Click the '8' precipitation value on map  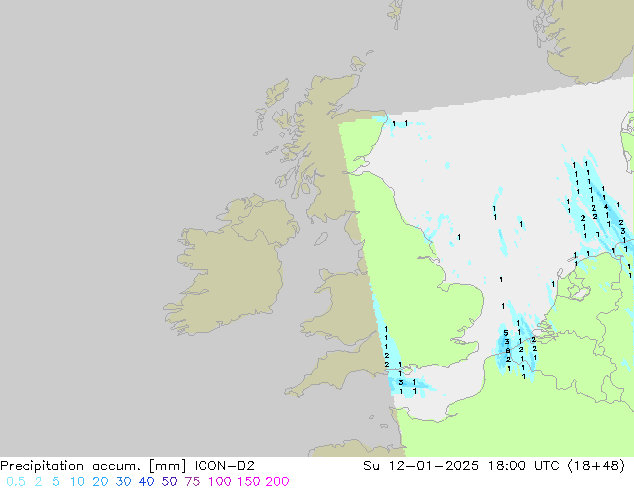coord(507,351)
